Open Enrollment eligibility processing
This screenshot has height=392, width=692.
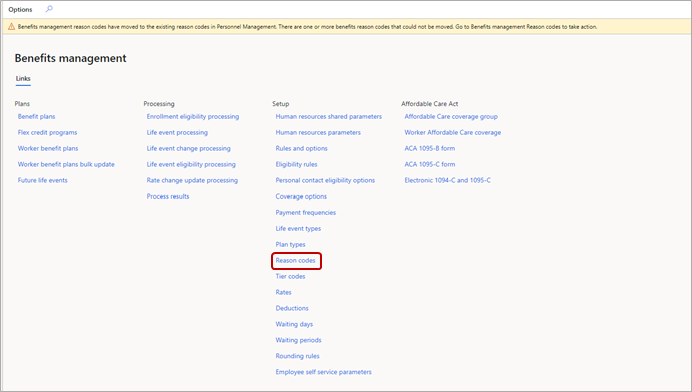click(193, 117)
